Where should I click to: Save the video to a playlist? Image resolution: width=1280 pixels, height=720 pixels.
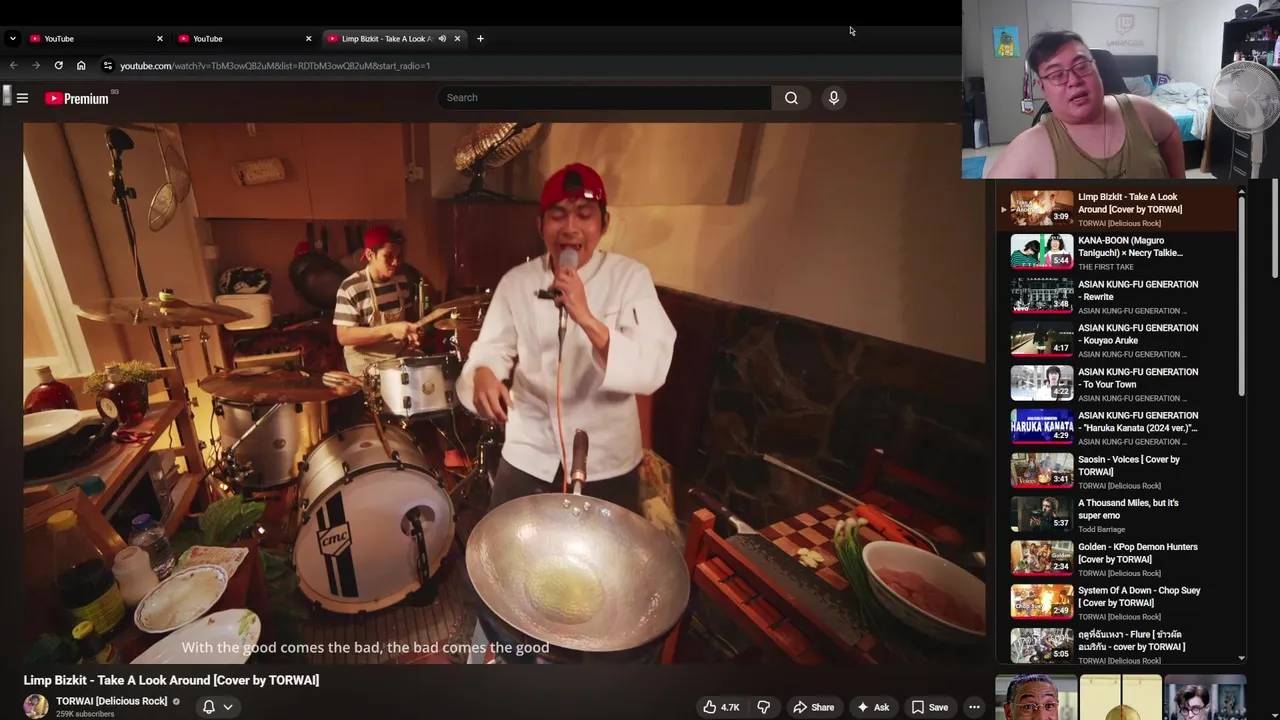pyautogui.click(x=929, y=707)
